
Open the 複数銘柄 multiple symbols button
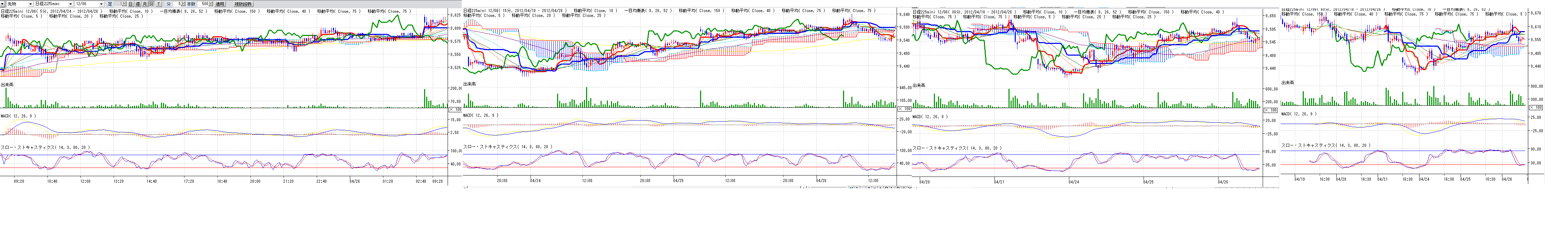pos(243,4)
